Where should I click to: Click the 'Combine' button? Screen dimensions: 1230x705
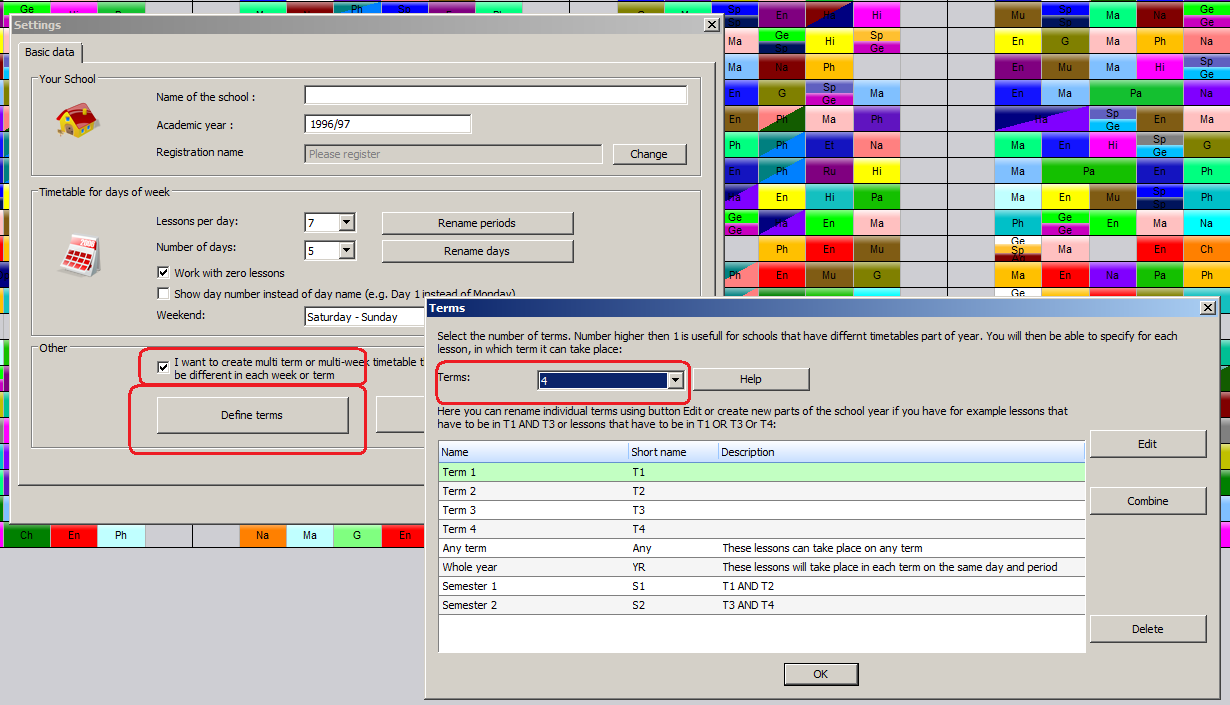tap(1147, 501)
